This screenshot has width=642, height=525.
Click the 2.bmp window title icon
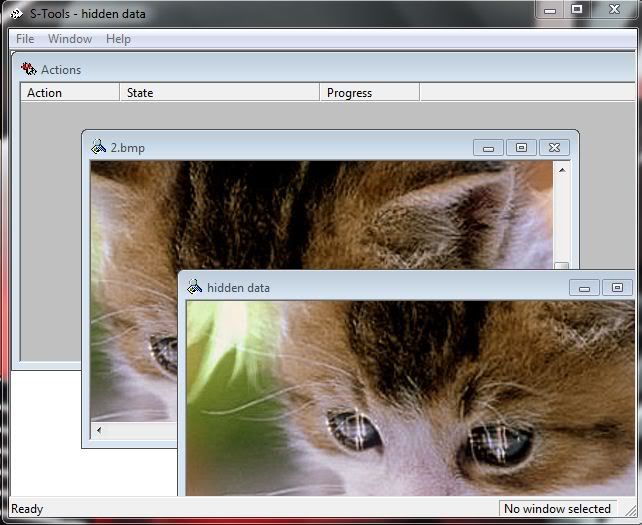click(x=98, y=147)
